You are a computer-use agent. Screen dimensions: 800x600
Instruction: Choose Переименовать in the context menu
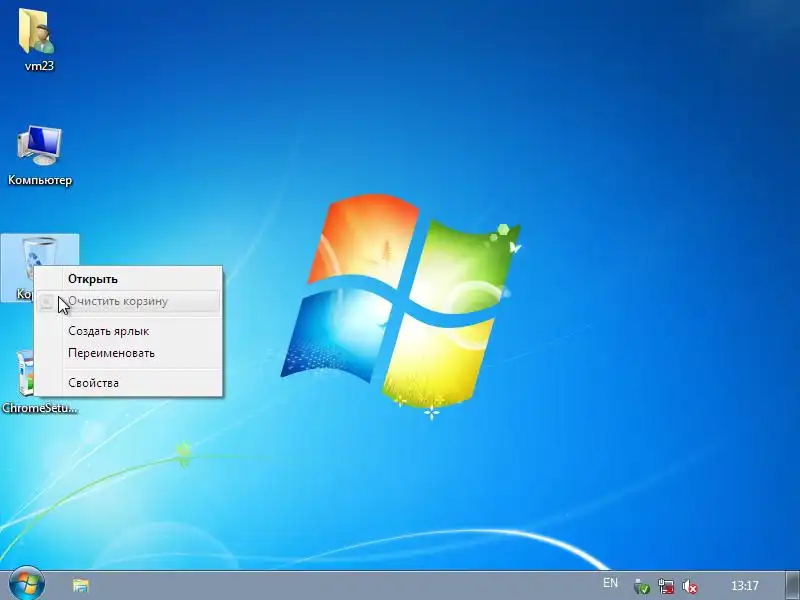coord(128,353)
